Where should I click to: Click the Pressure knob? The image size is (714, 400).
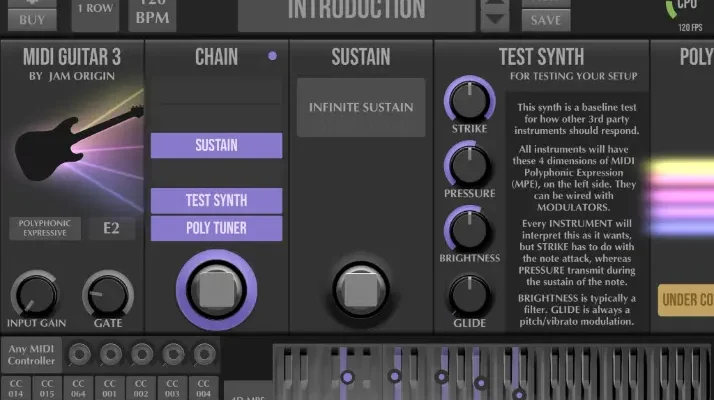[467, 164]
